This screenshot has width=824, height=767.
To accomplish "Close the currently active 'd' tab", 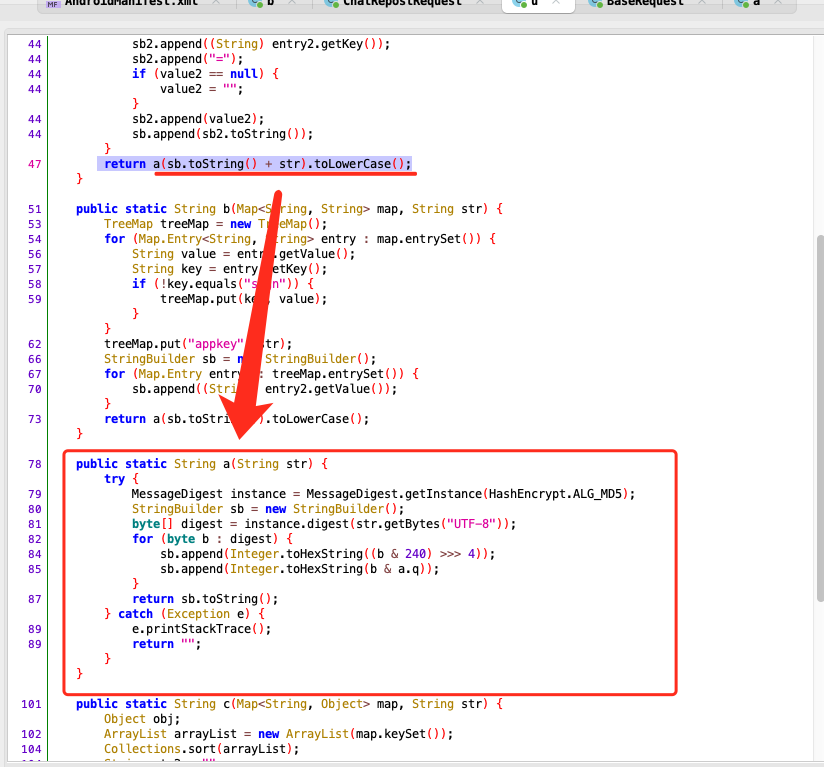I will click(556, 3).
